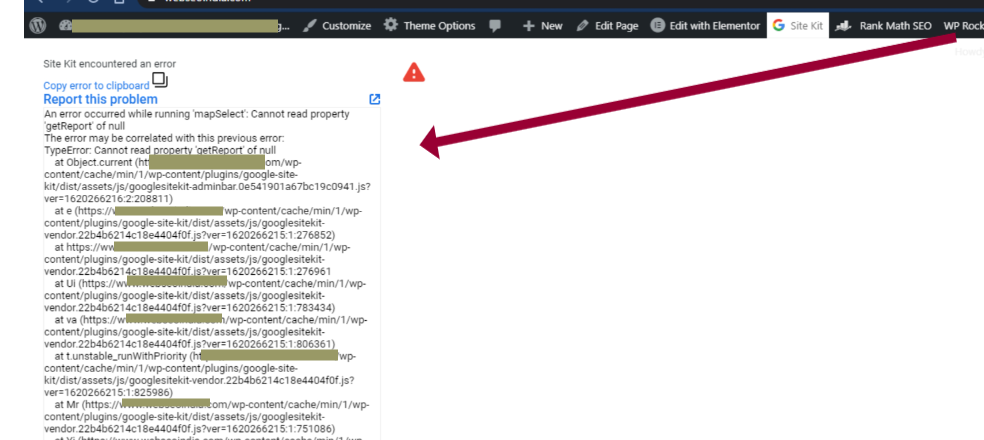Click the 'TypeError: Cannot read property' line
Screen dimensions: 984x440
tap(160, 150)
